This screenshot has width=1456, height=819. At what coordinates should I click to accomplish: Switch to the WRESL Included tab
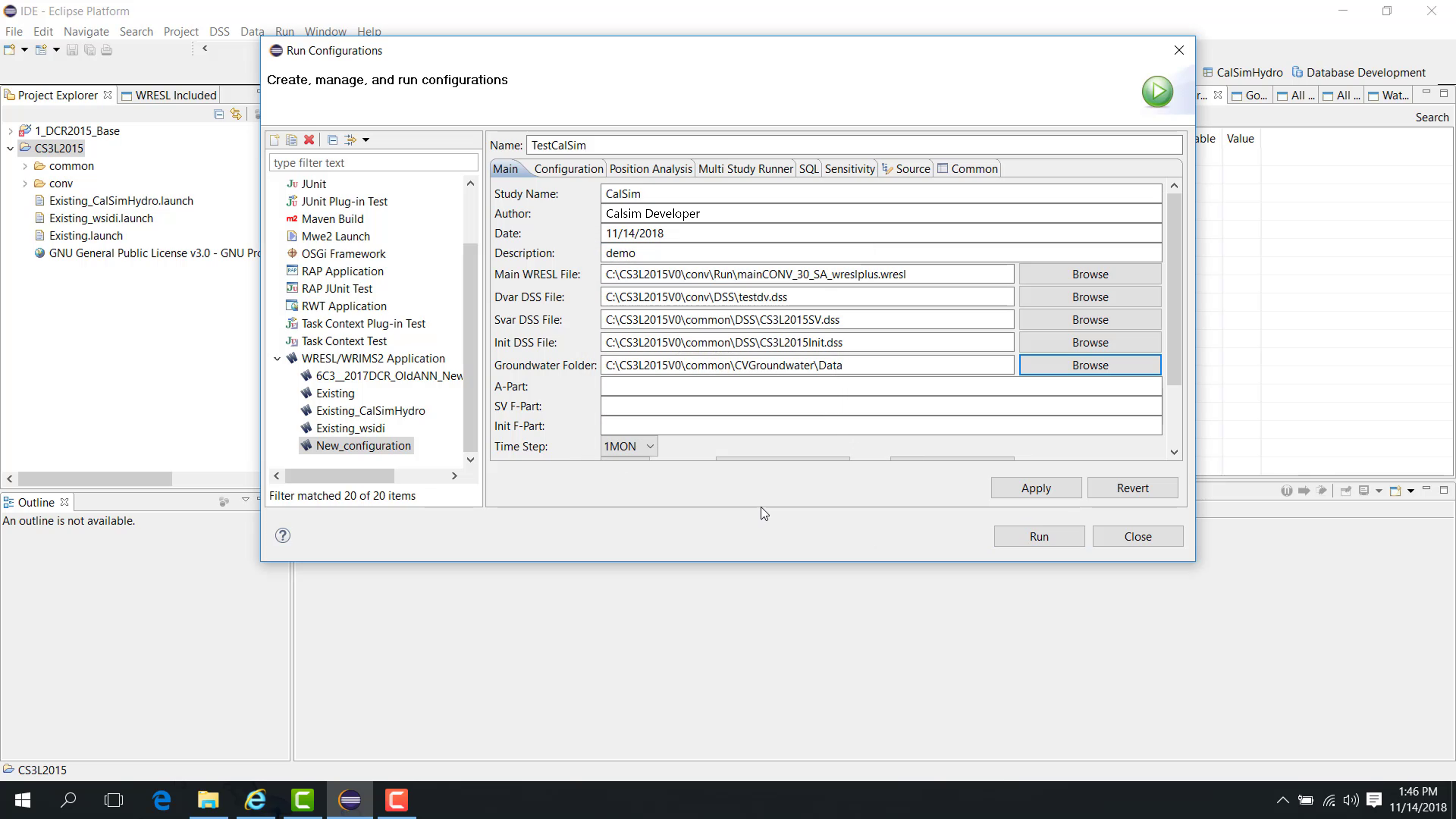tap(169, 95)
